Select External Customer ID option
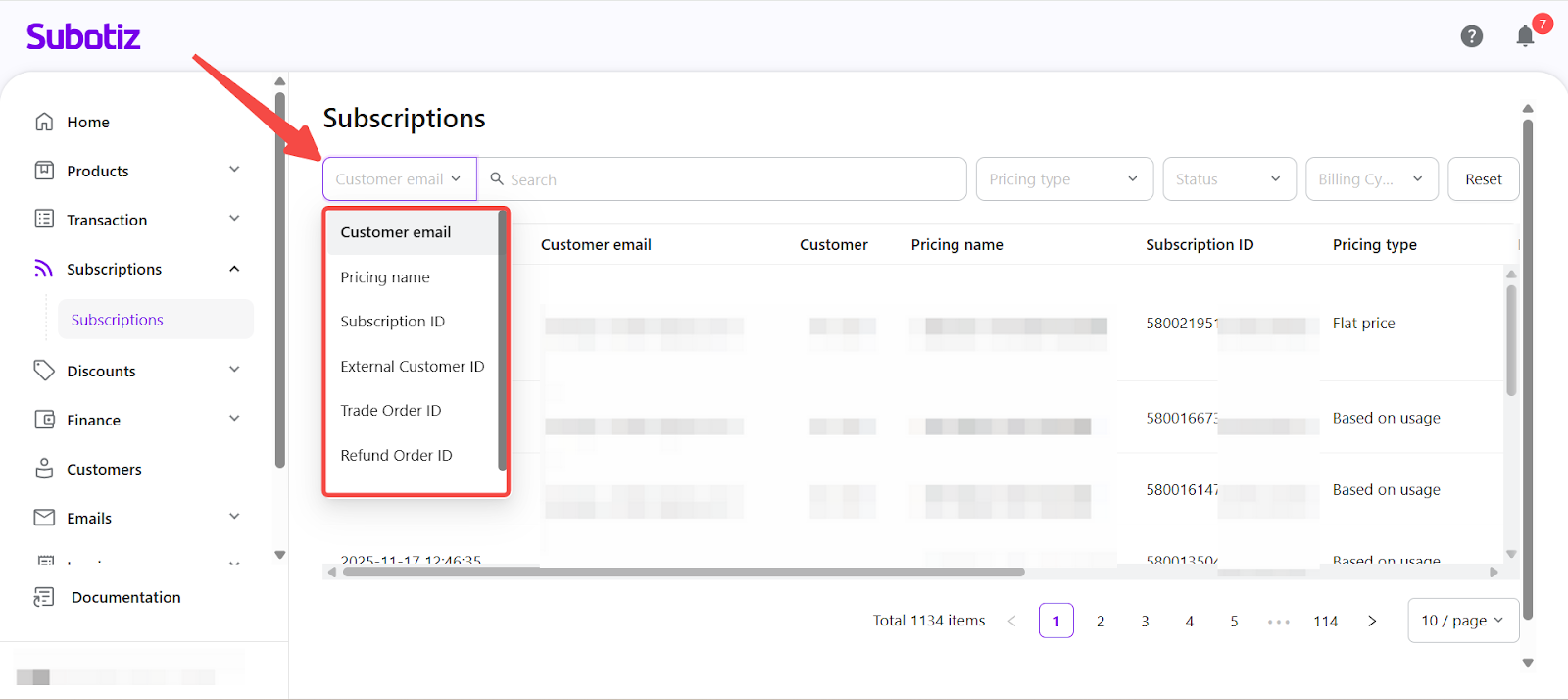 coord(412,367)
